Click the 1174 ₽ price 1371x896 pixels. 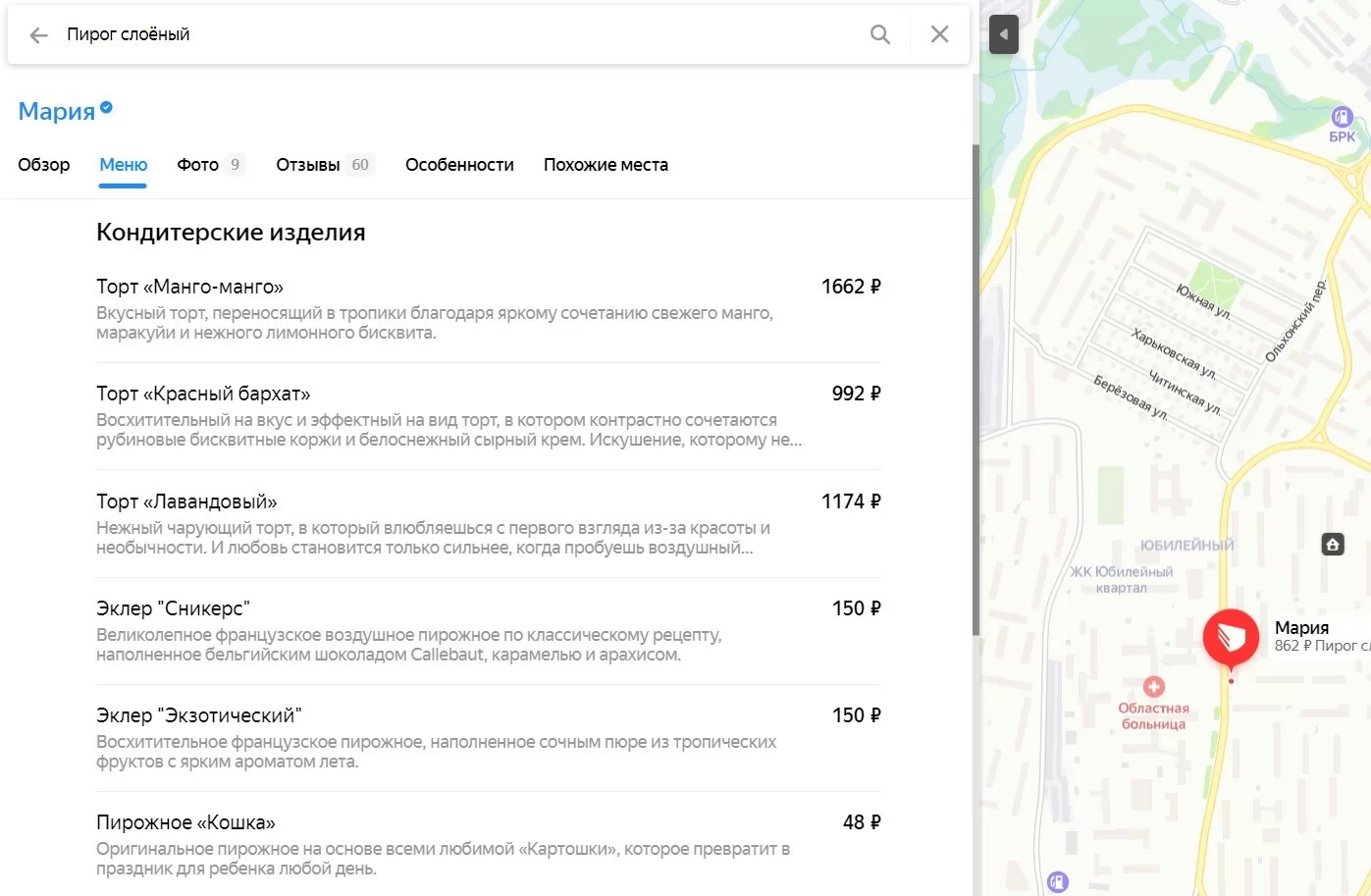coord(851,501)
